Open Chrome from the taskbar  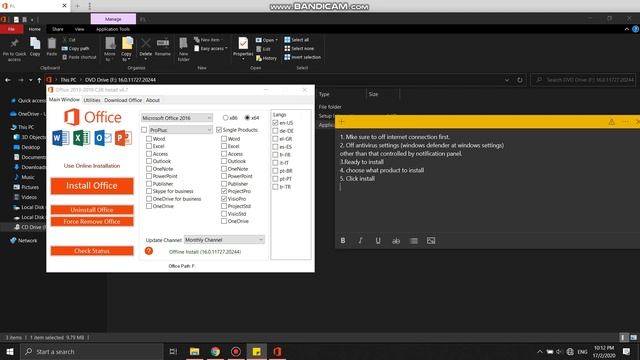coord(215,351)
